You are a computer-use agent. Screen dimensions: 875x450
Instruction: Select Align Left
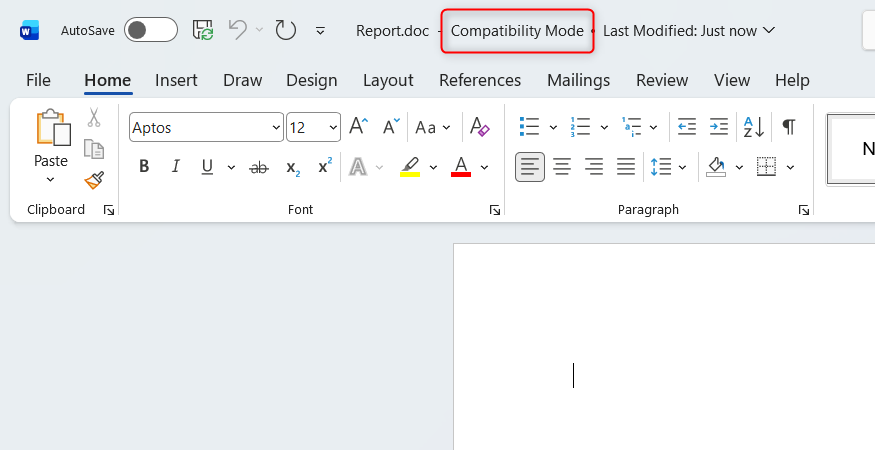(x=530, y=166)
